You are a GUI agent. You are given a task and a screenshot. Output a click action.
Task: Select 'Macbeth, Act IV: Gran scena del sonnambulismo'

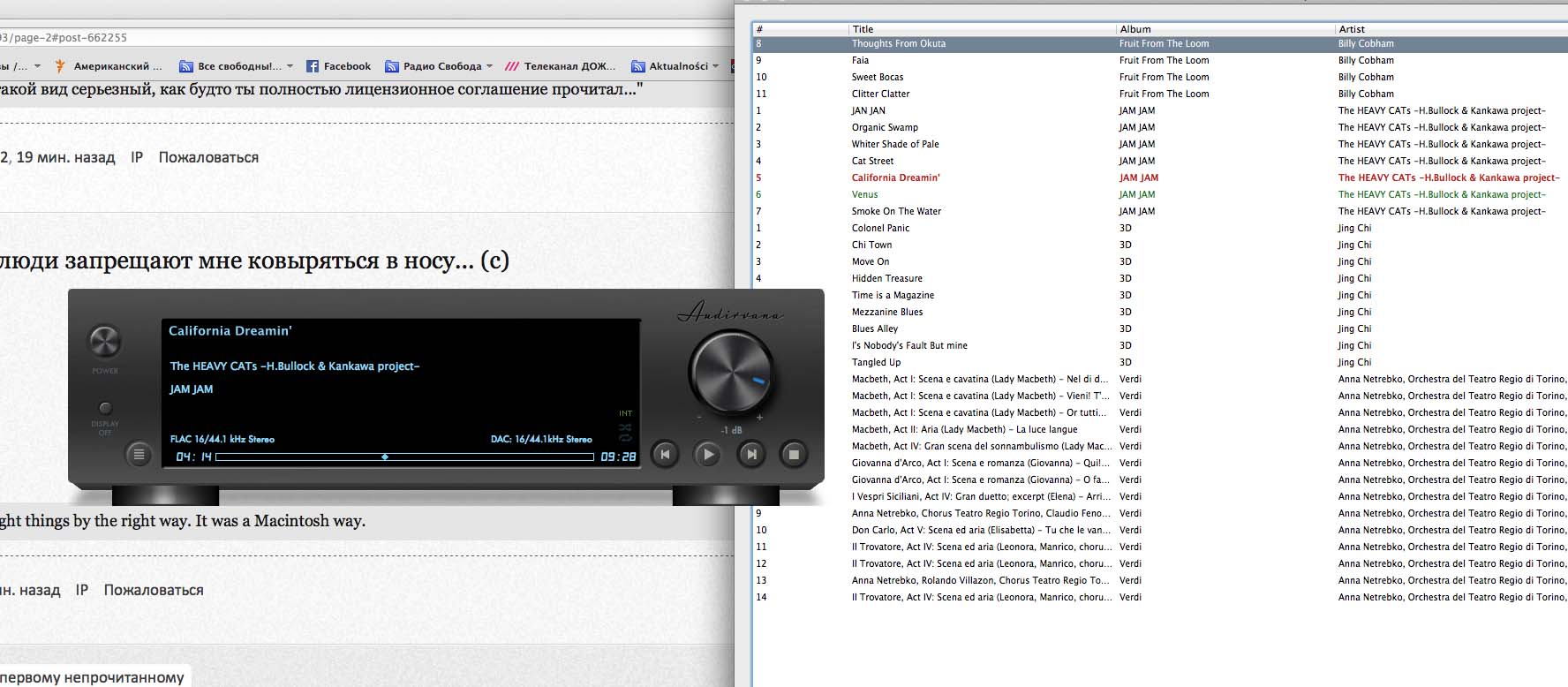[1160, 446]
